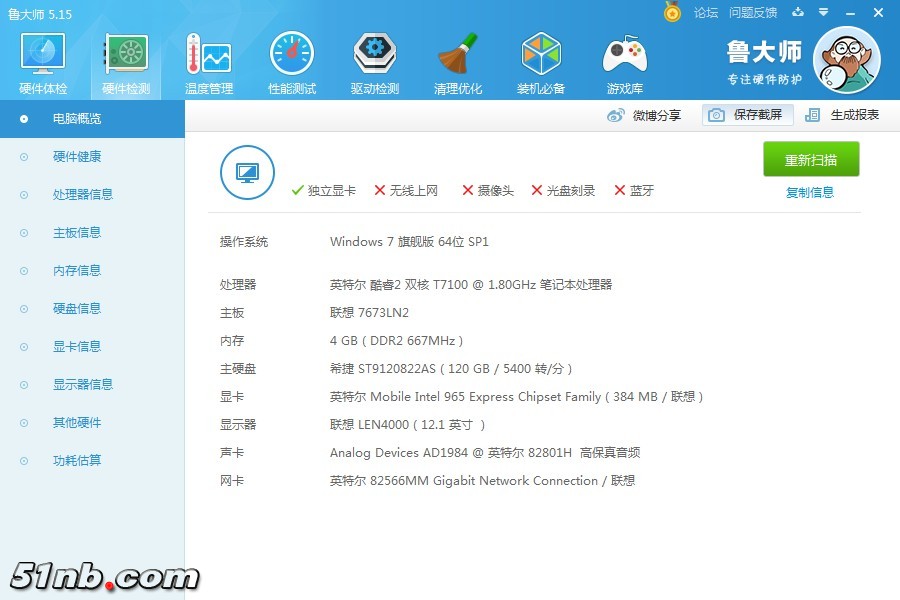Click the 鲁大师 mascot avatar image
This screenshot has height=600, width=900.
[846, 60]
